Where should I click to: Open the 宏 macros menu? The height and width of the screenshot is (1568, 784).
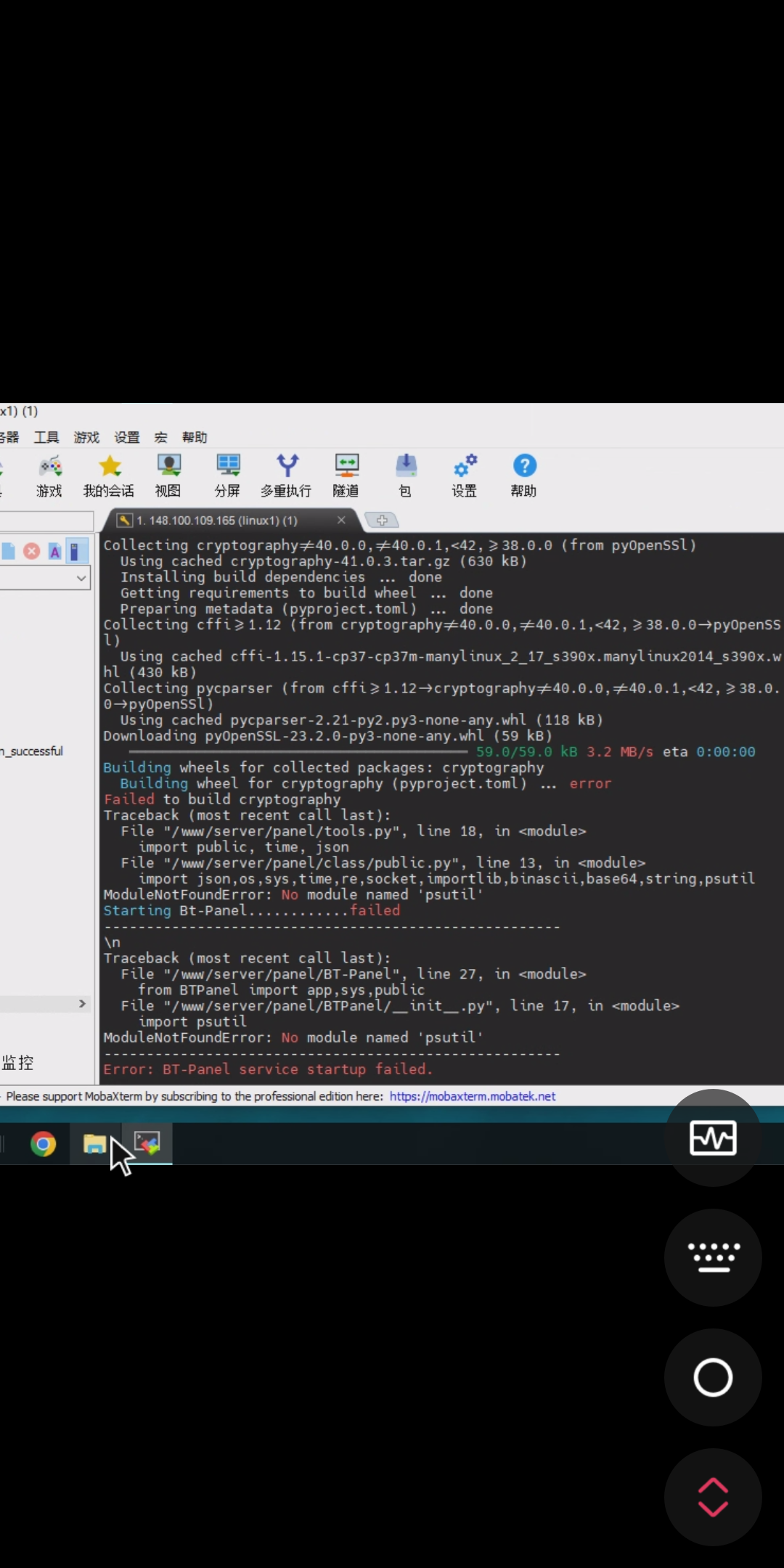[x=161, y=437]
